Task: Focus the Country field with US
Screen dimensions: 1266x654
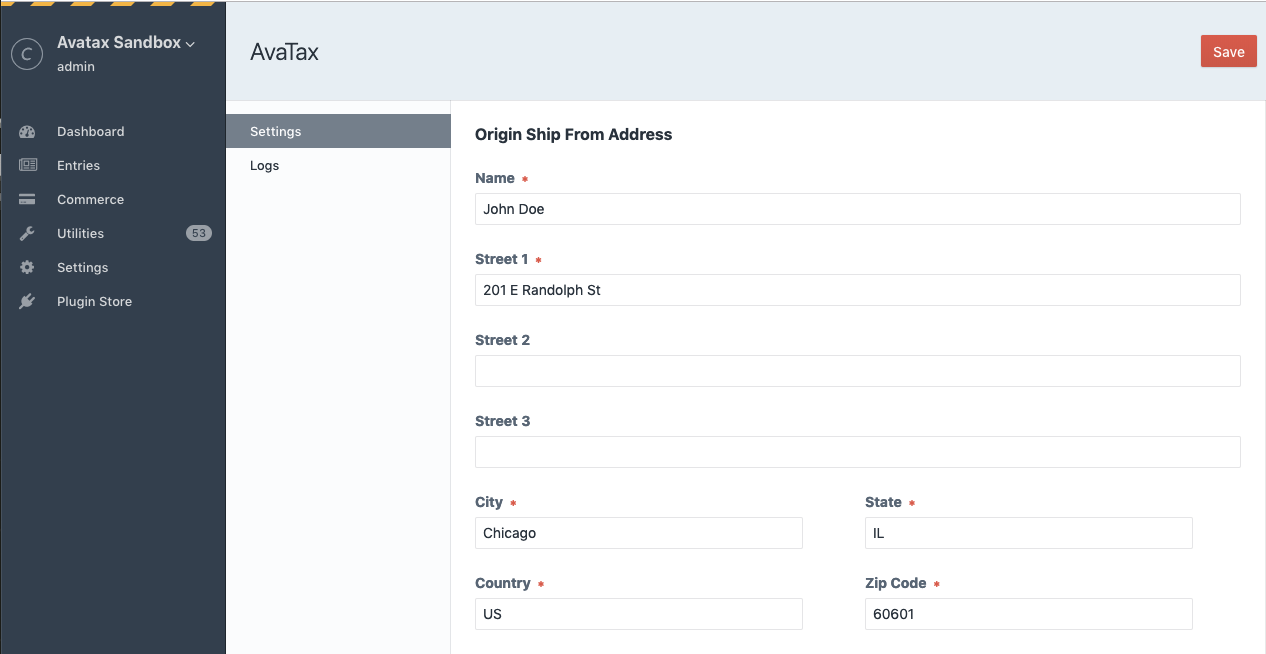Action: coord(638,614)
